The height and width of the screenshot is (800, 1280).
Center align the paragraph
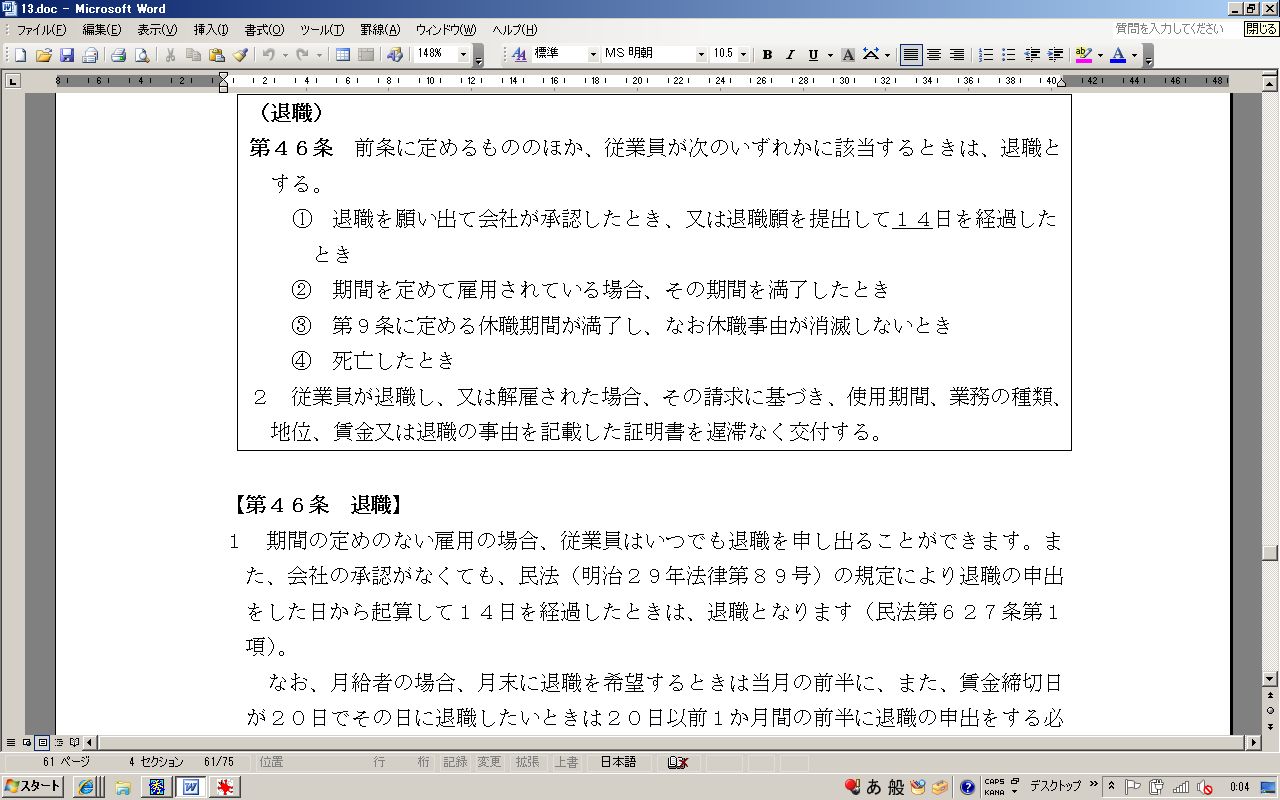pyautogui.click(x=934, y=55)
